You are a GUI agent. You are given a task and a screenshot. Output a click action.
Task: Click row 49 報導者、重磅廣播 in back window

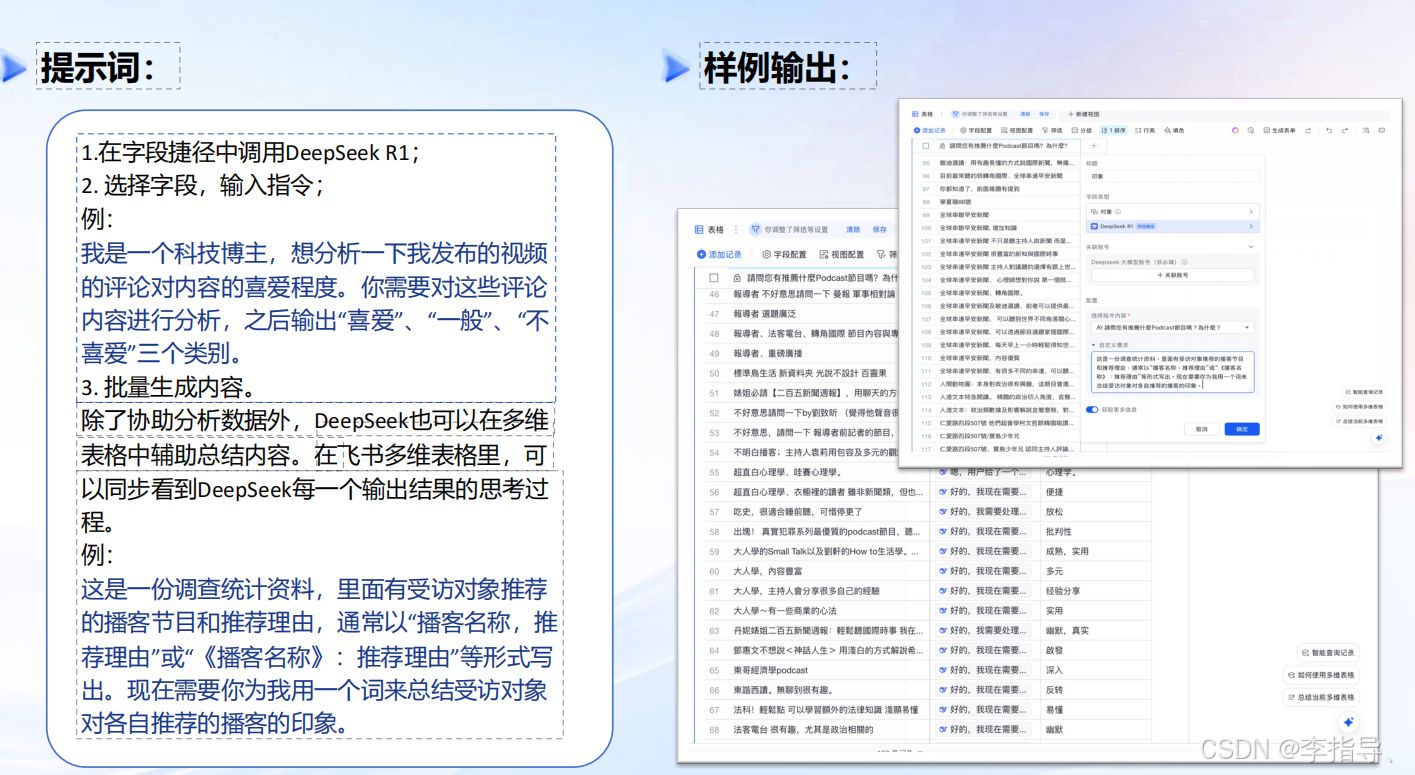point(803,354)
